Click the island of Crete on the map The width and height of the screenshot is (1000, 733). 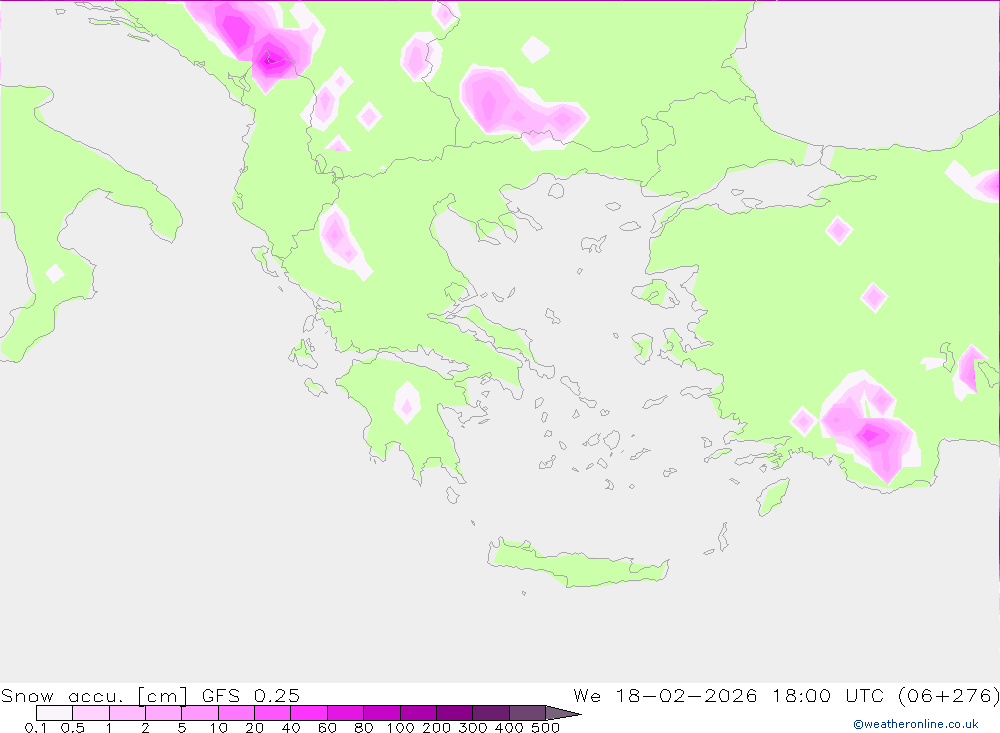pos(577,564)
